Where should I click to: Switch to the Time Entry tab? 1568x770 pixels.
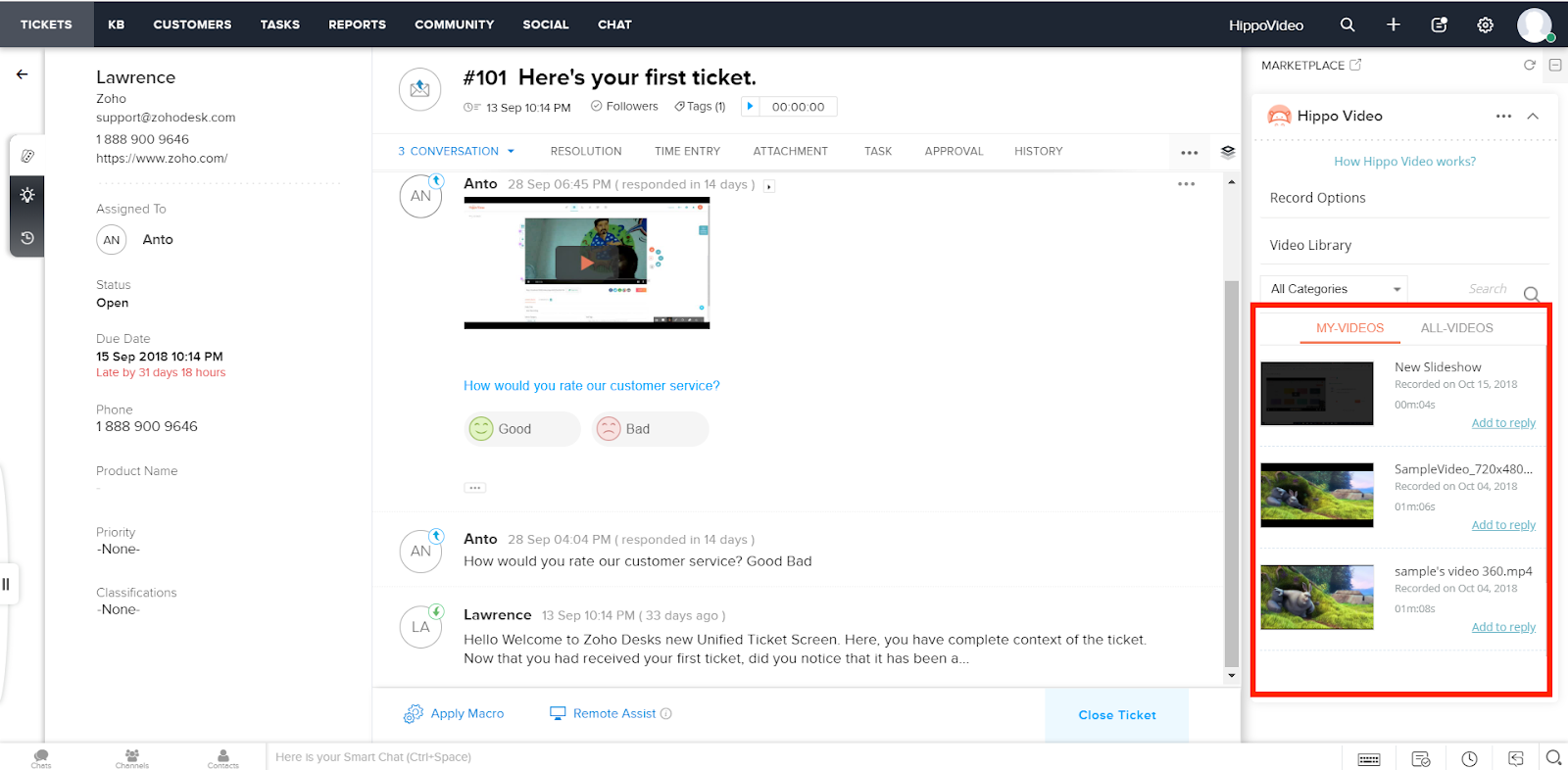[x=687, y=151]
